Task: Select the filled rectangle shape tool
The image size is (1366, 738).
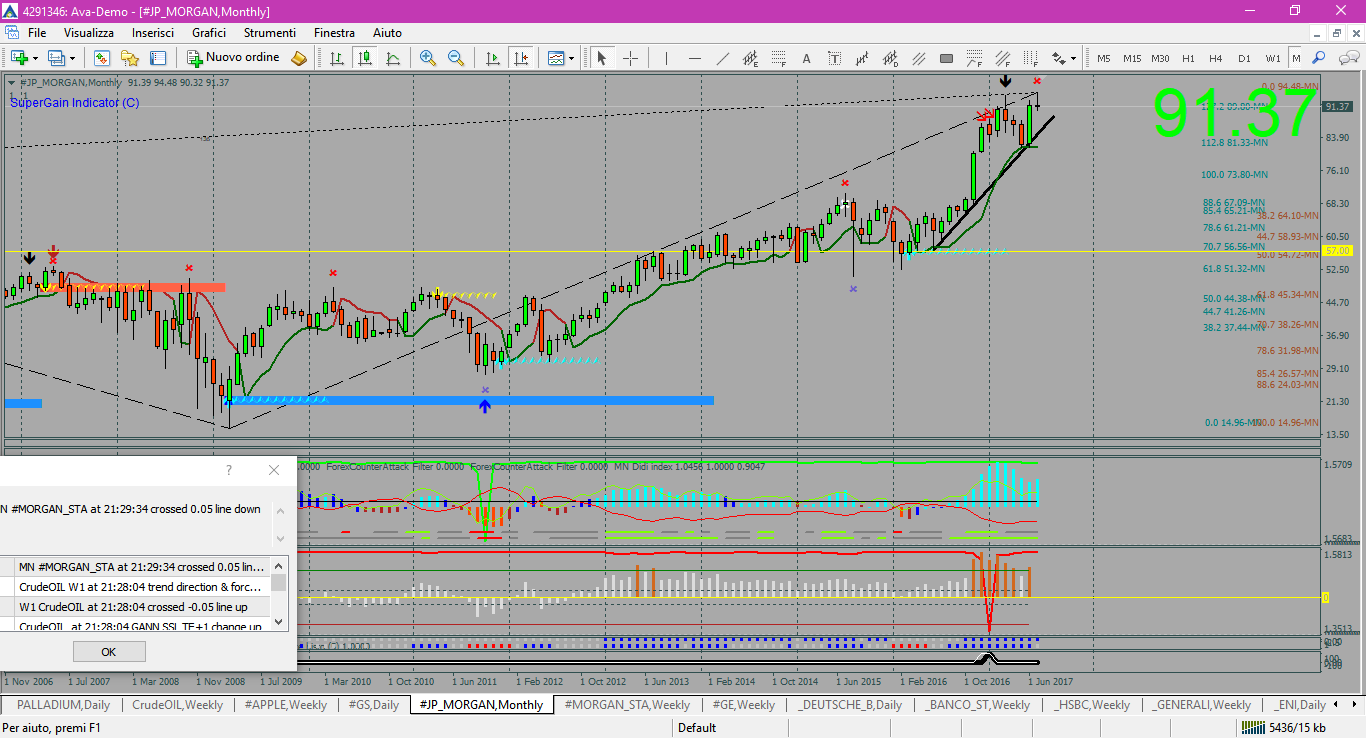Action: point(946,58)
